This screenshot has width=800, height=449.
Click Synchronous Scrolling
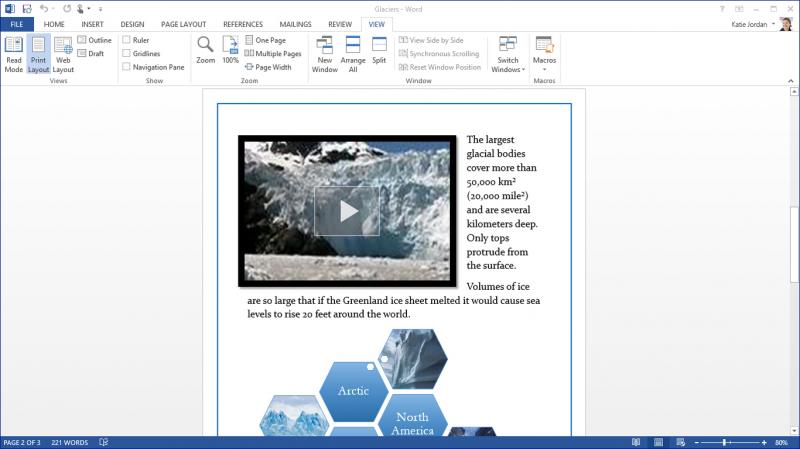click(x=439, y=53)
